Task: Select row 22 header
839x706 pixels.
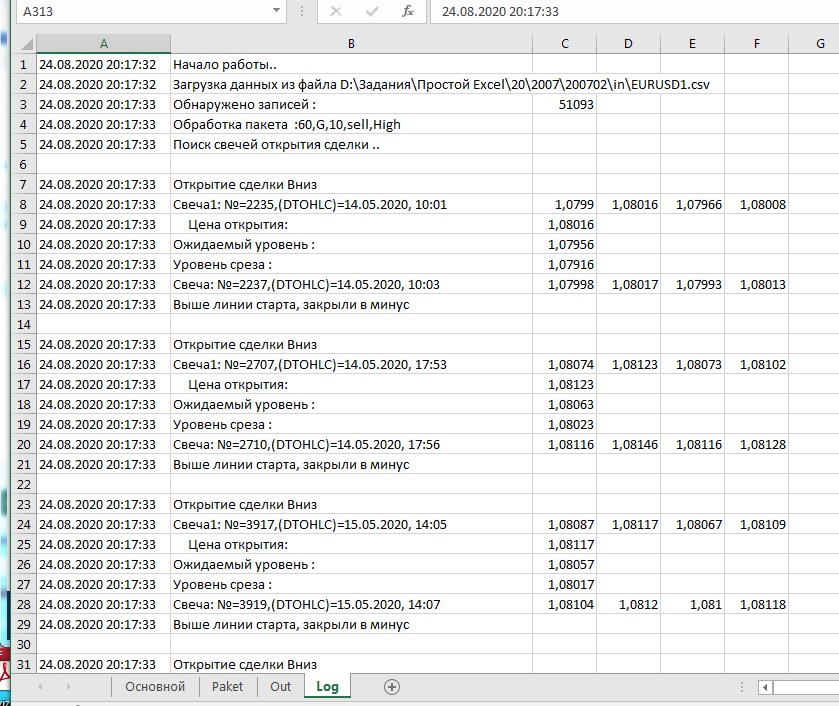Action: [24, 484]
